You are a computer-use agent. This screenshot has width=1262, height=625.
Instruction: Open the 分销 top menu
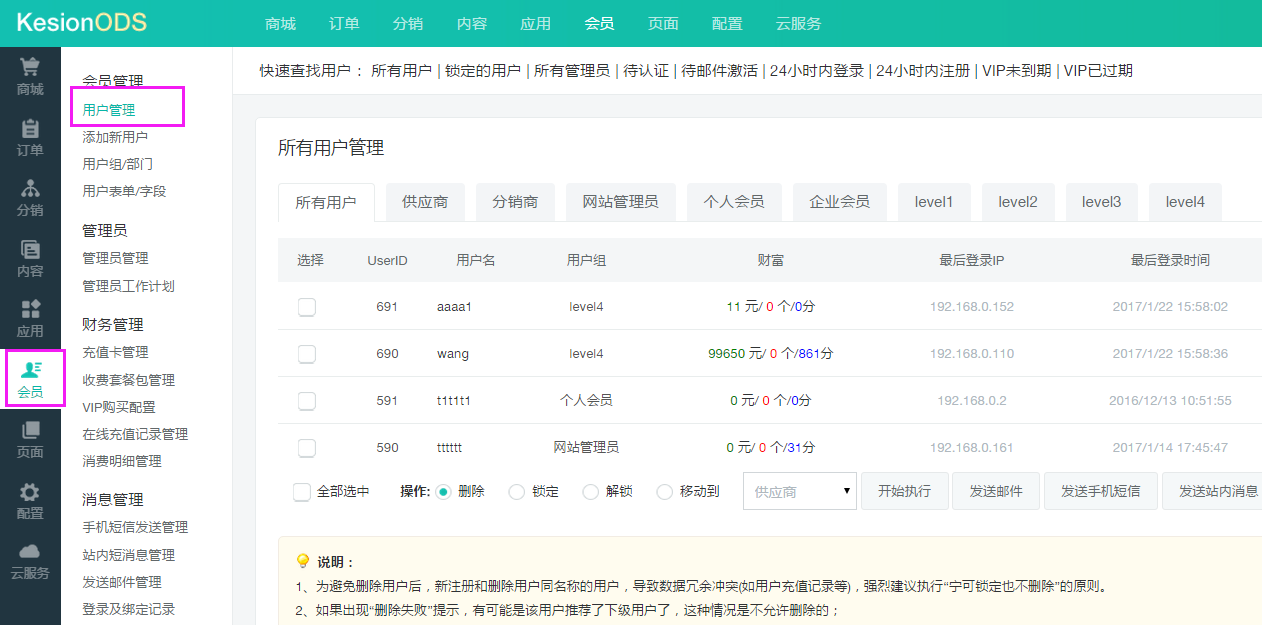408,23
